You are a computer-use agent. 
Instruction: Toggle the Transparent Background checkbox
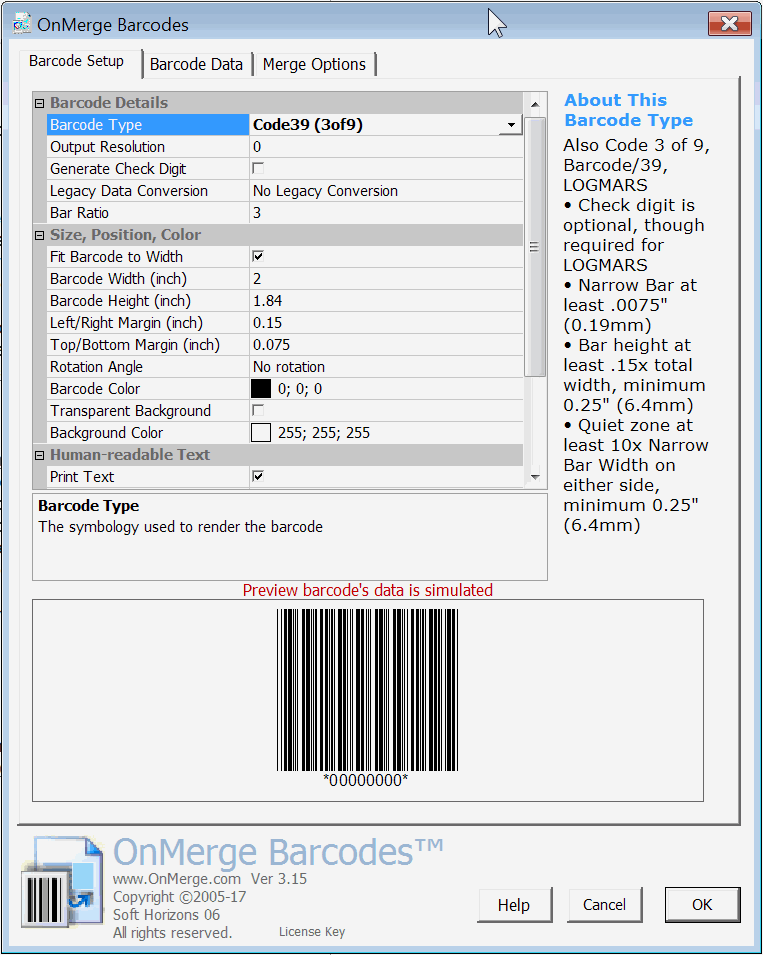[258, 411]
